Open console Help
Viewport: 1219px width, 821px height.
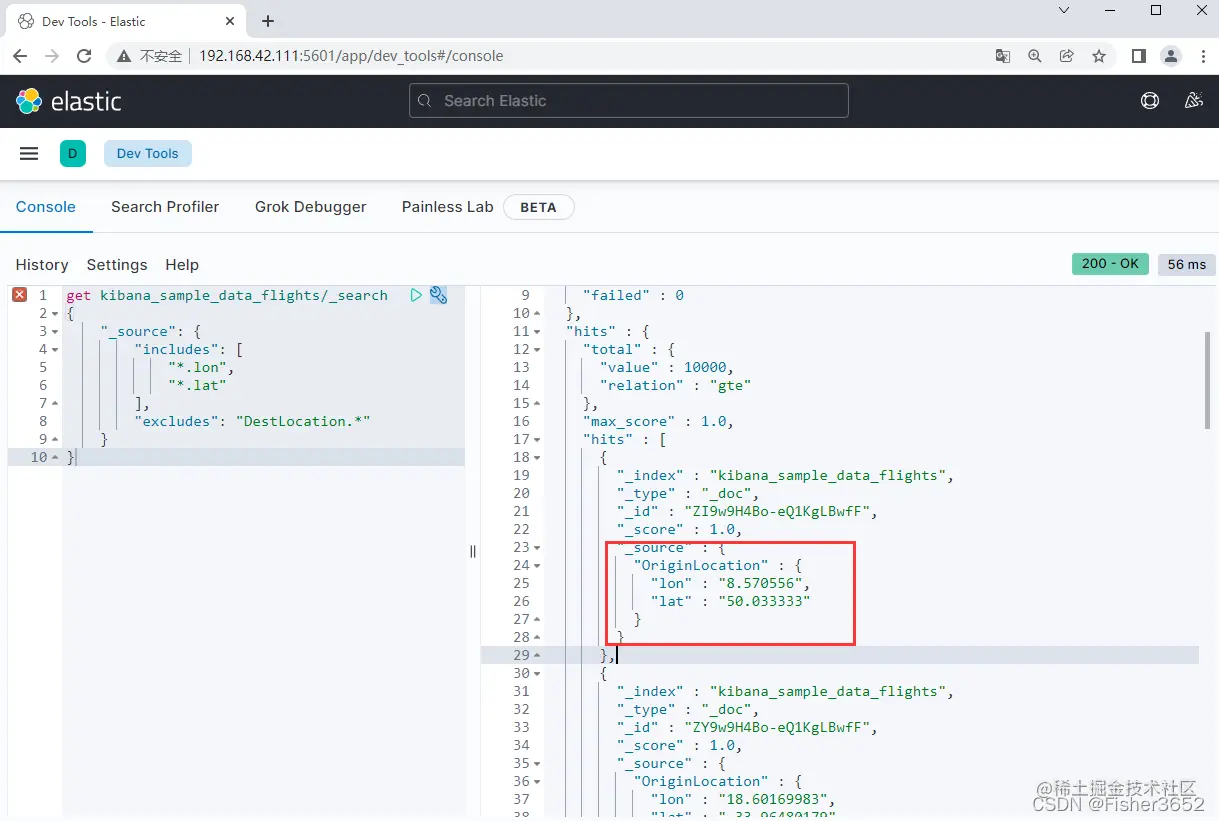pos(182,264)
